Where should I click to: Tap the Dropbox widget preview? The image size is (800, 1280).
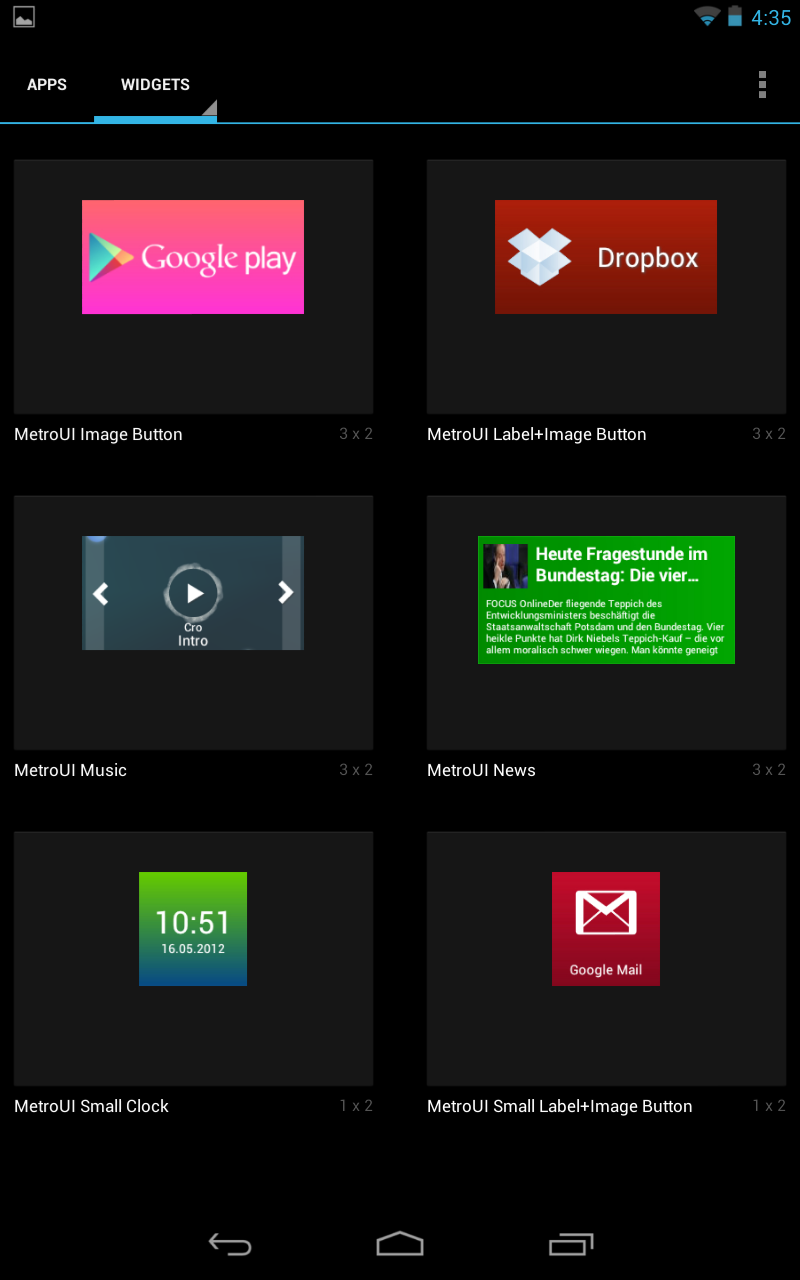[x=606, y=257]
